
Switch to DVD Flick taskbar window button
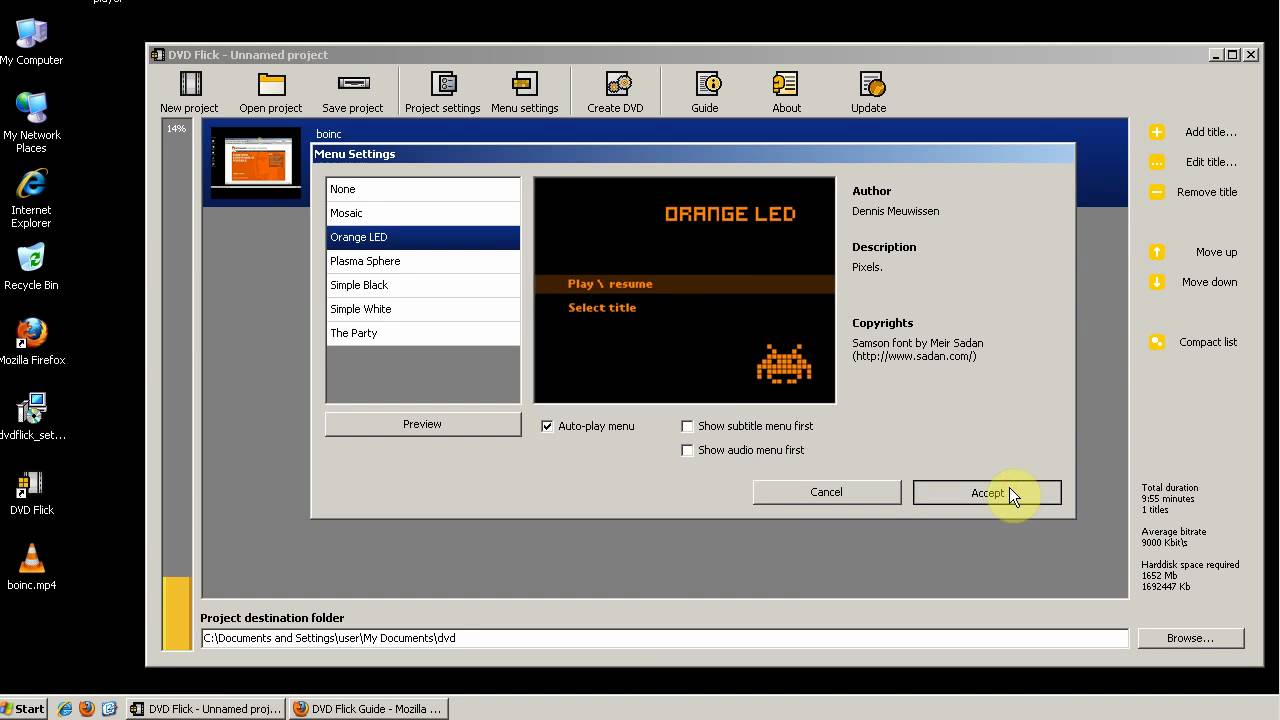click(206, 709)
